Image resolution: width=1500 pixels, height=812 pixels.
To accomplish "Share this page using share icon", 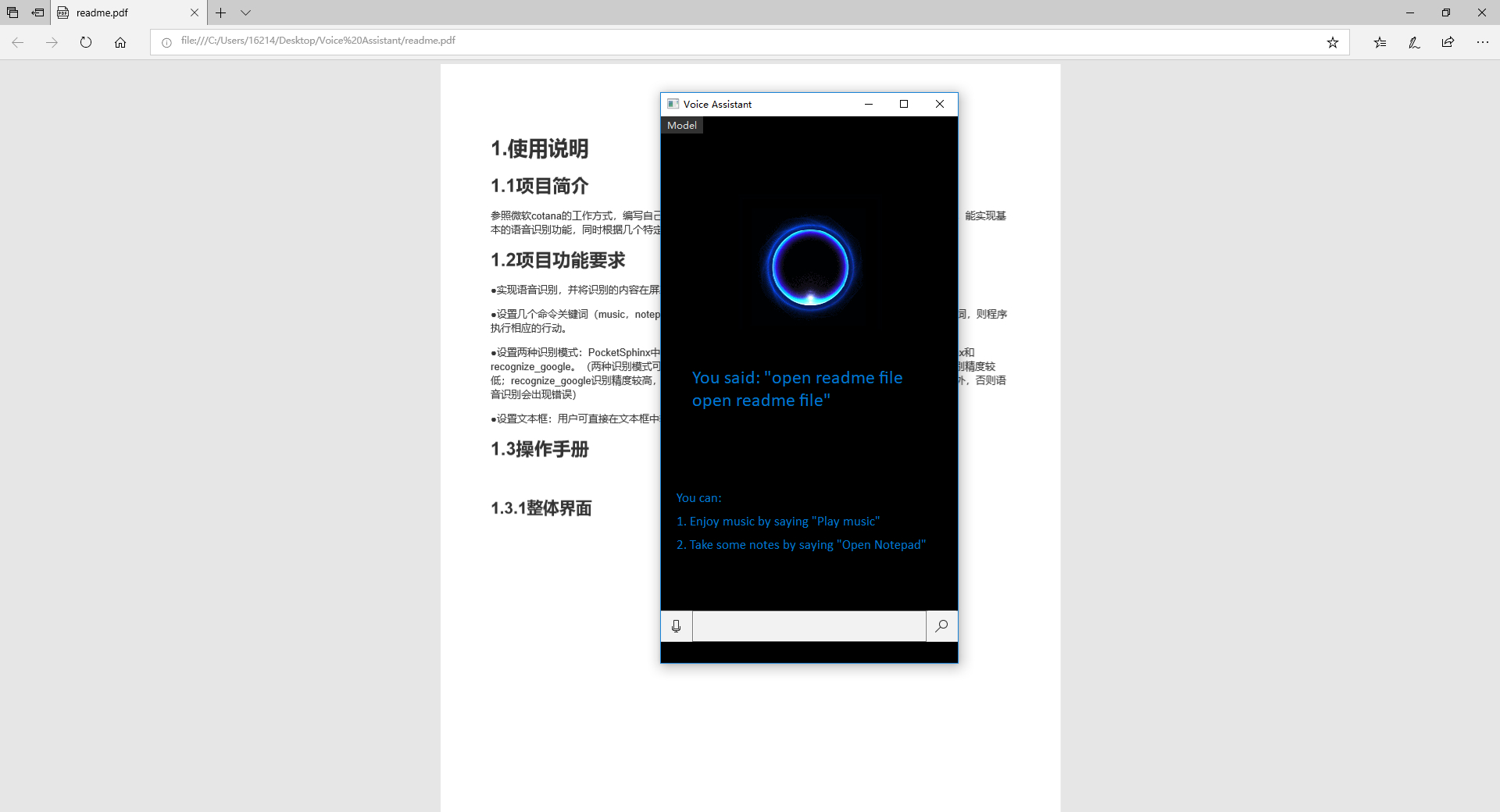I will 1448,42.
